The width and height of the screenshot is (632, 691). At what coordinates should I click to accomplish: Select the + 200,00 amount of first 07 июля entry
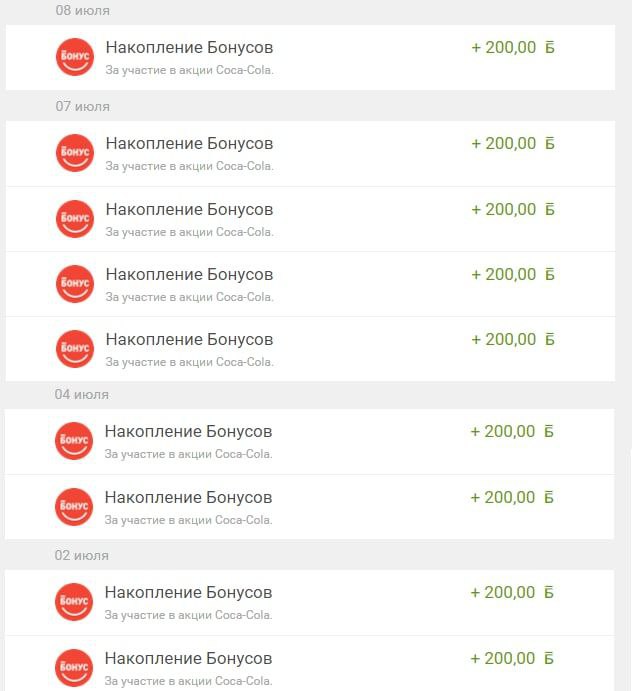pyautogui.click(x=504, y=143)
